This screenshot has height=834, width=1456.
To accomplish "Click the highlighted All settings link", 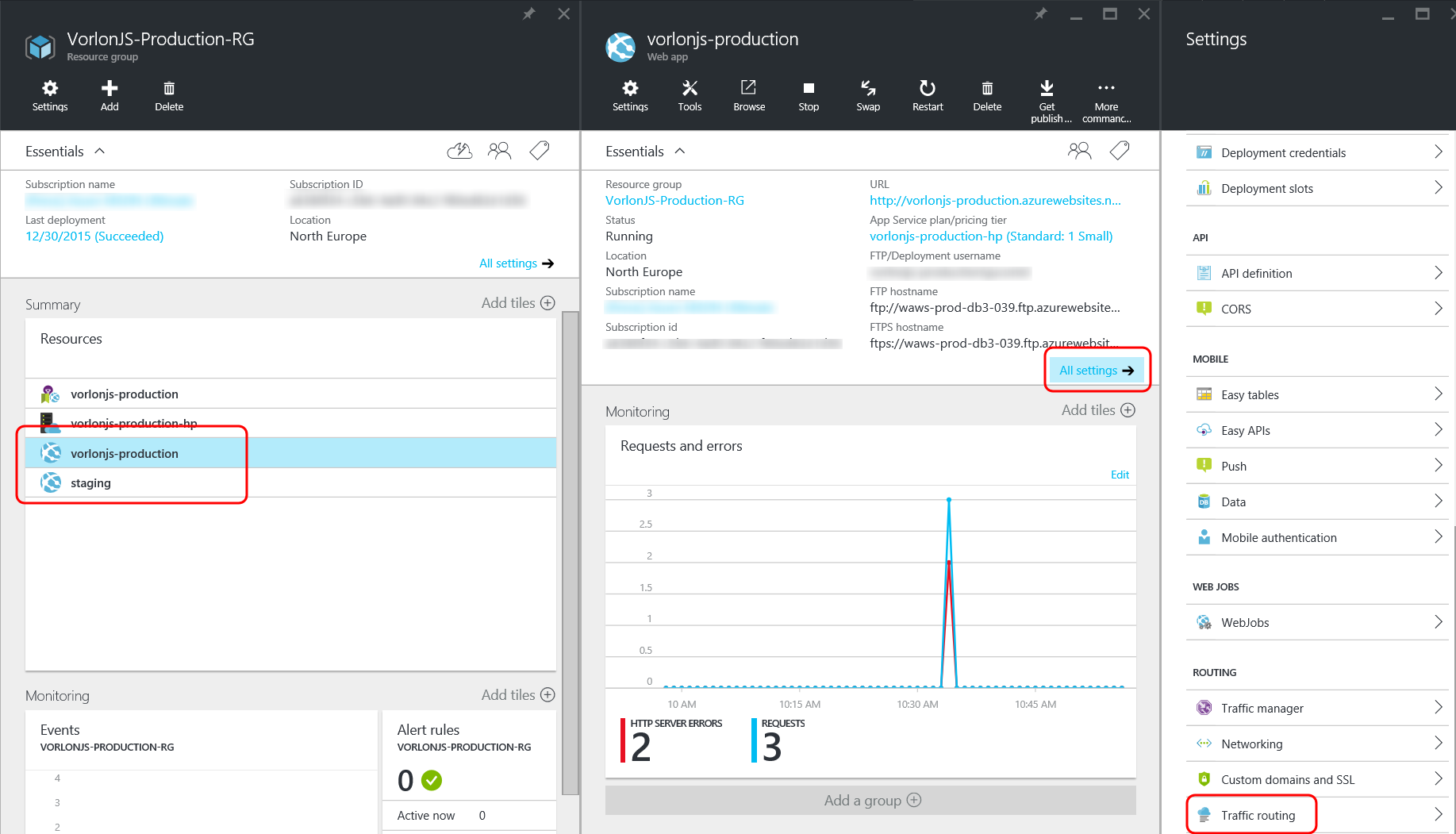I will point(1097,370).
